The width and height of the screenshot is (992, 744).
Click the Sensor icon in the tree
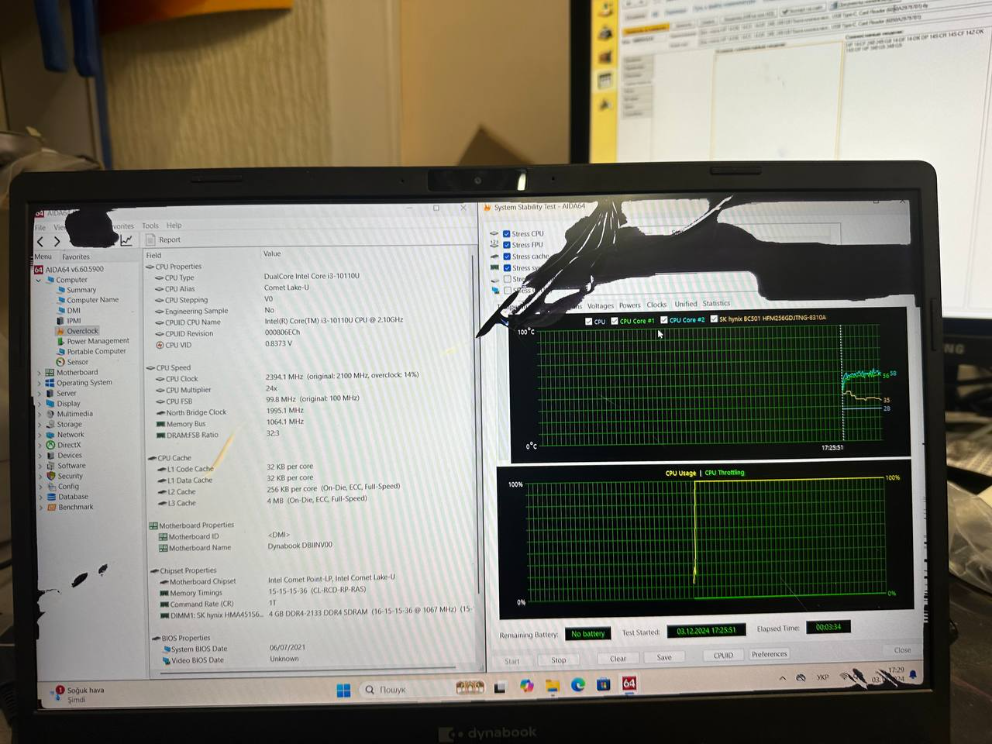(x=60, y=362)
